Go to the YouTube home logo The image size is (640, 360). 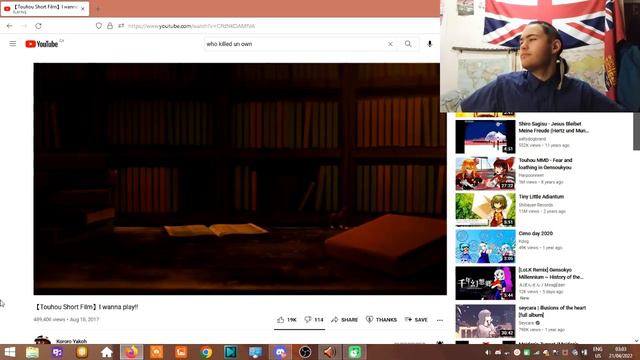tap(42, 44)
